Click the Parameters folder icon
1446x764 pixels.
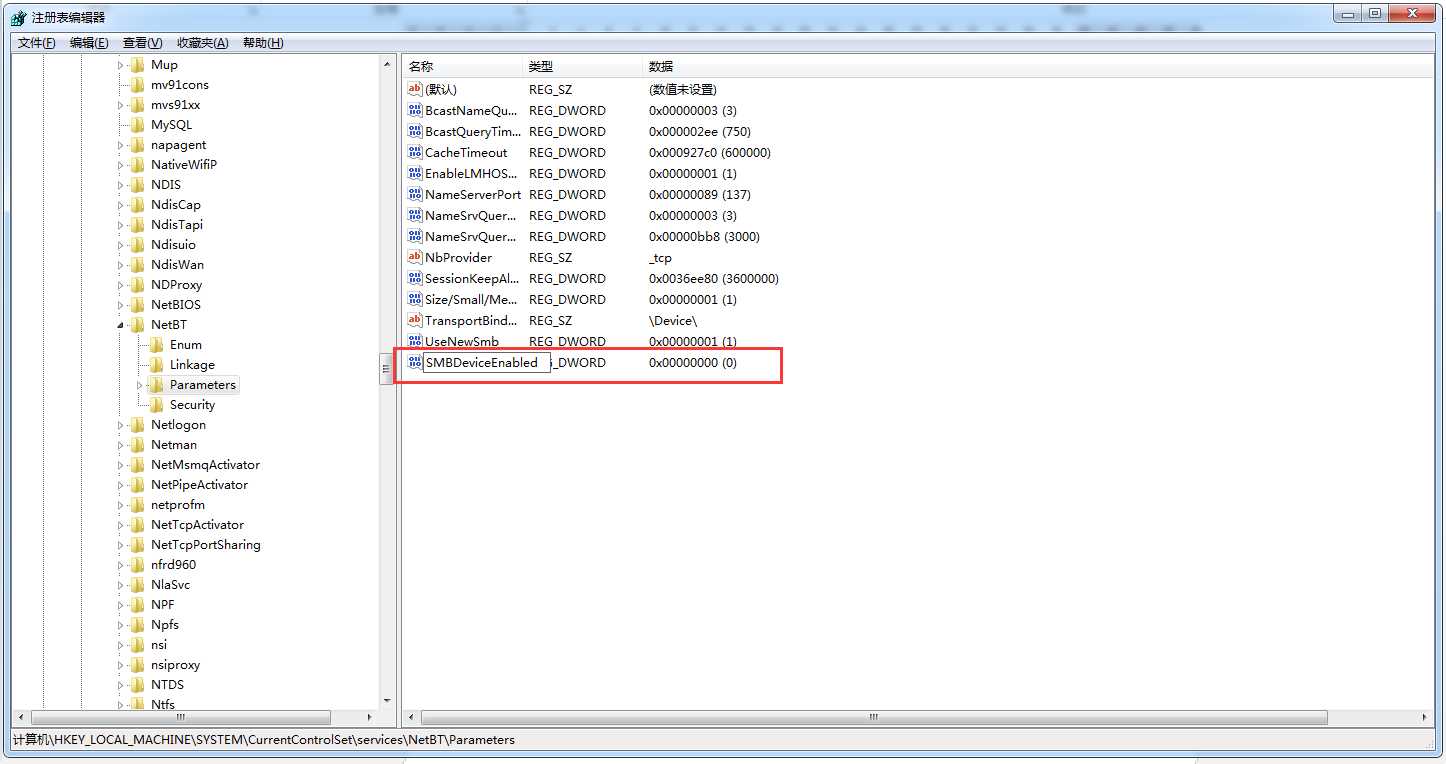[x=156, y=385]
